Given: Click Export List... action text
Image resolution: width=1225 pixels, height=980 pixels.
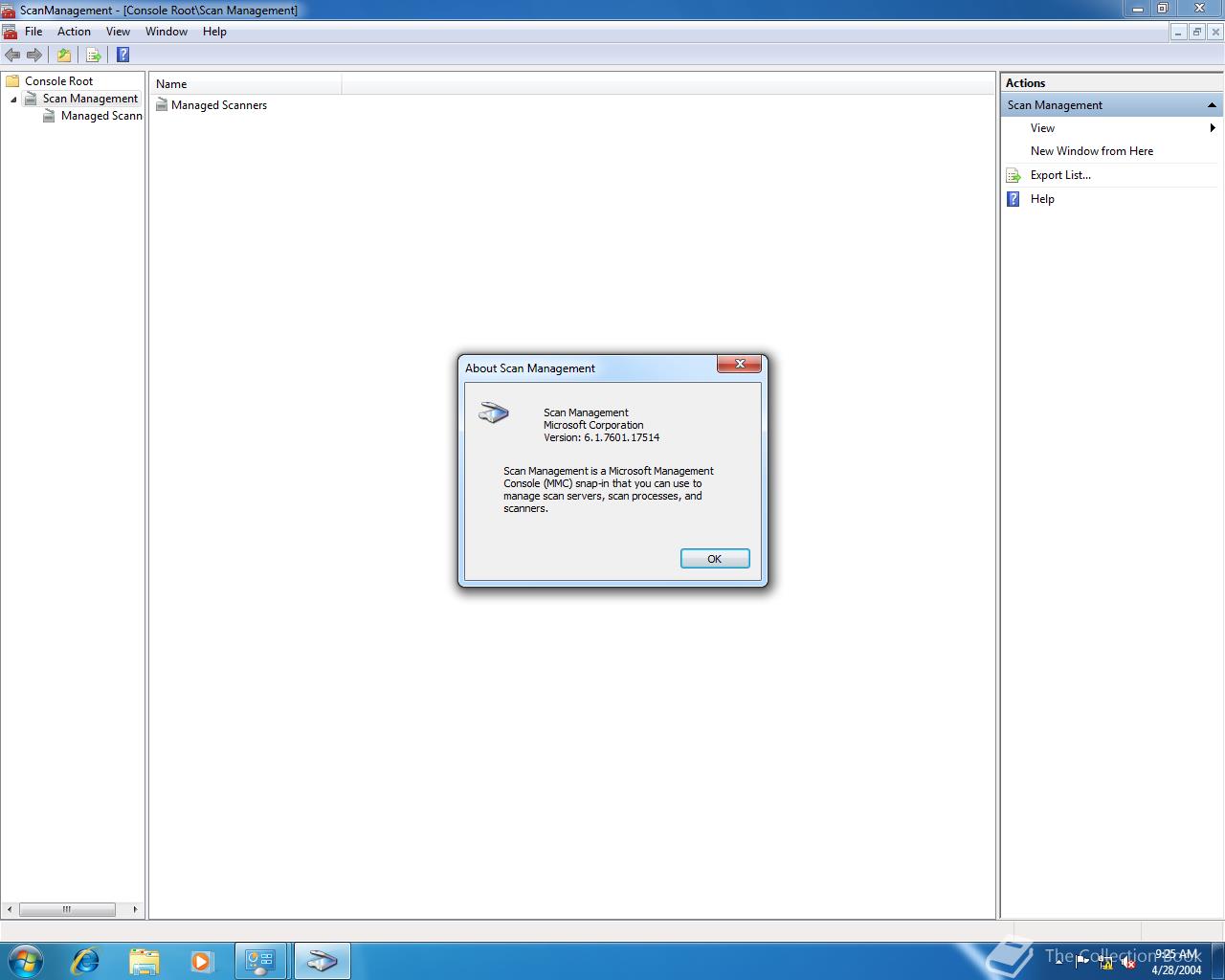Looking at the screenshot, I should 1060,175.
